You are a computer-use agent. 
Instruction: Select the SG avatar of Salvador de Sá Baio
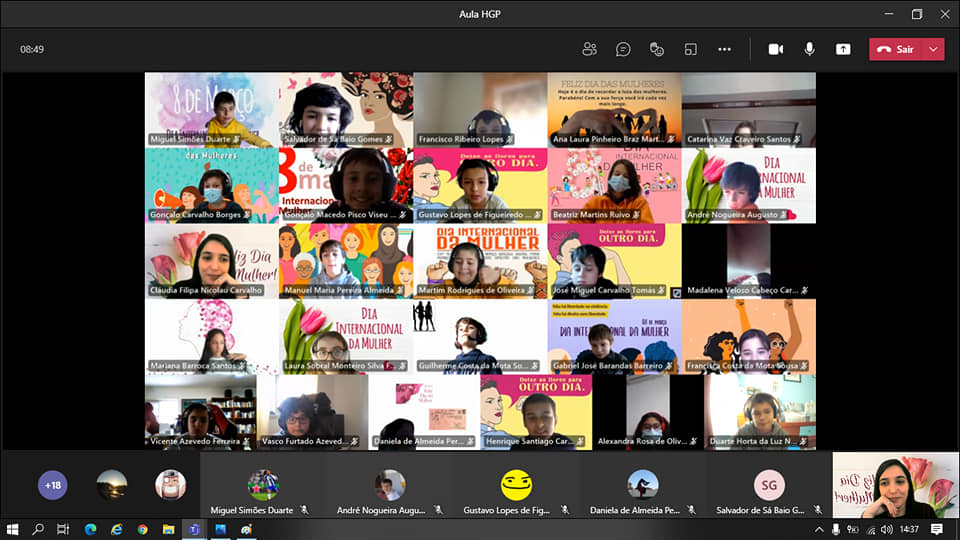tap(769, 485)
